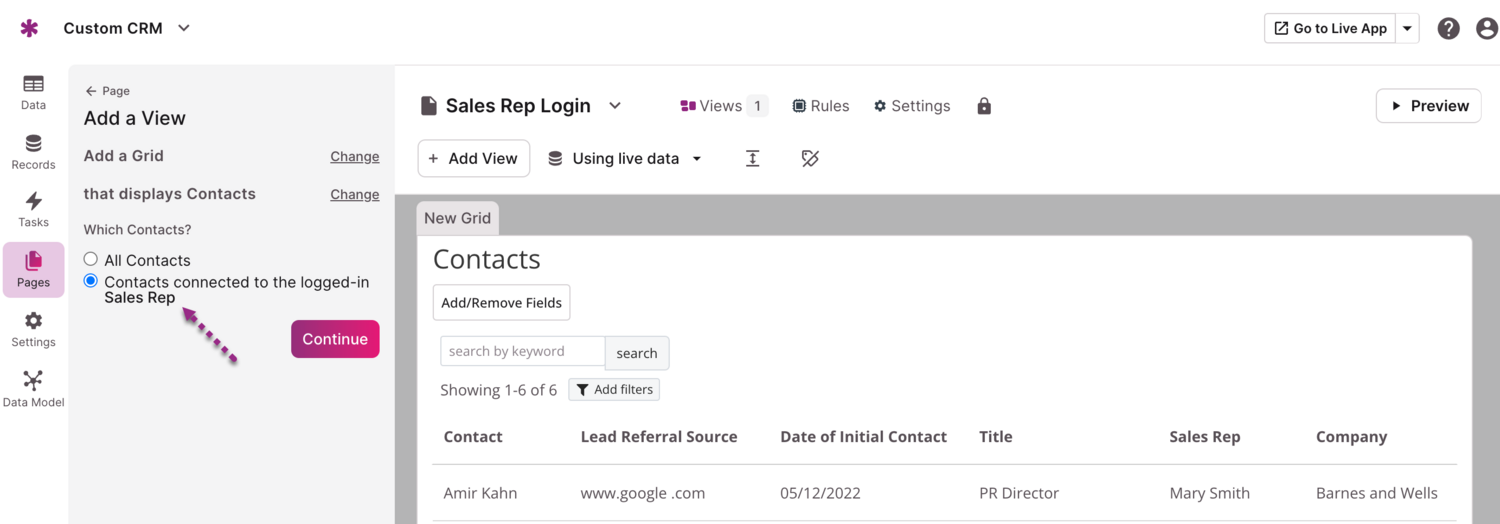Select the All Contacts radio option
Screen dimensions: 1500x524
point(91,259)
